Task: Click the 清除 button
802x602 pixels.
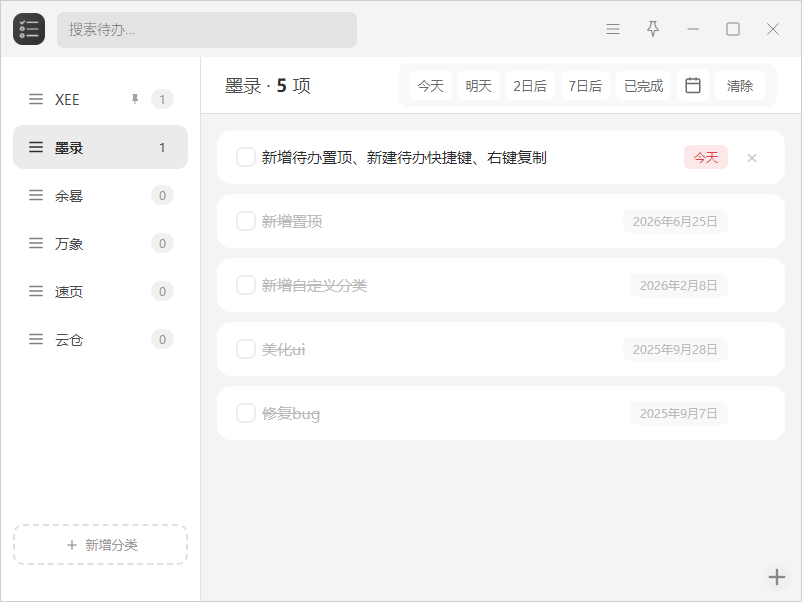Action: pyautogui.click(x=740, y=85)
